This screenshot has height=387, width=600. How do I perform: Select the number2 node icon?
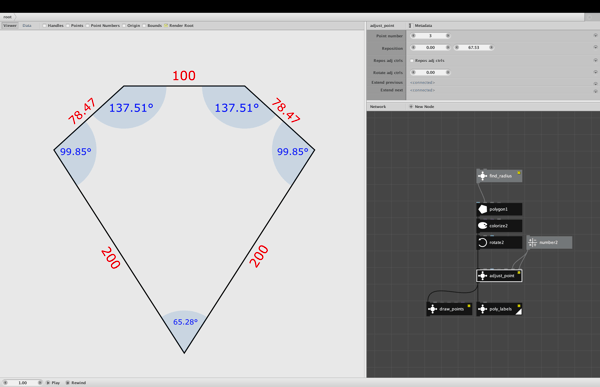click(x=532, y=242)
